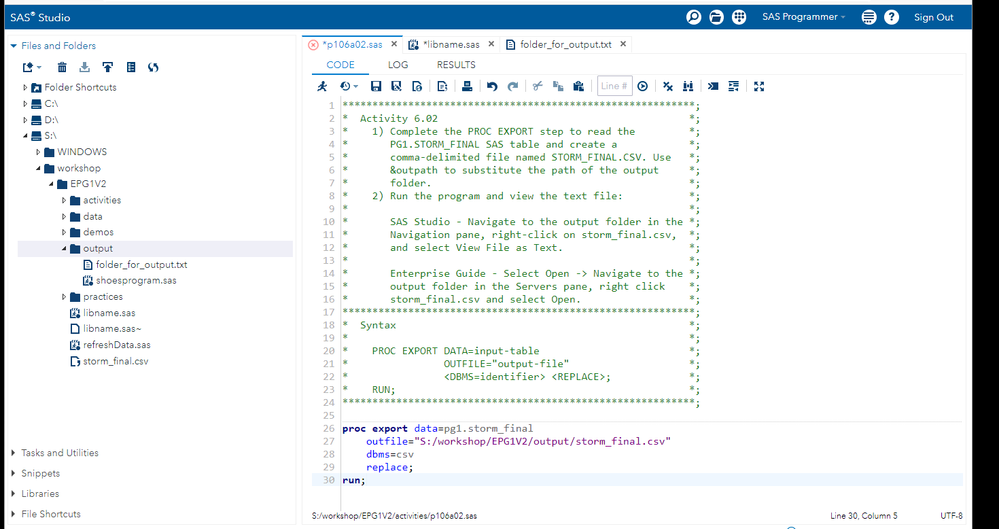Collapse the Files and Folders section

coord(13,46)
